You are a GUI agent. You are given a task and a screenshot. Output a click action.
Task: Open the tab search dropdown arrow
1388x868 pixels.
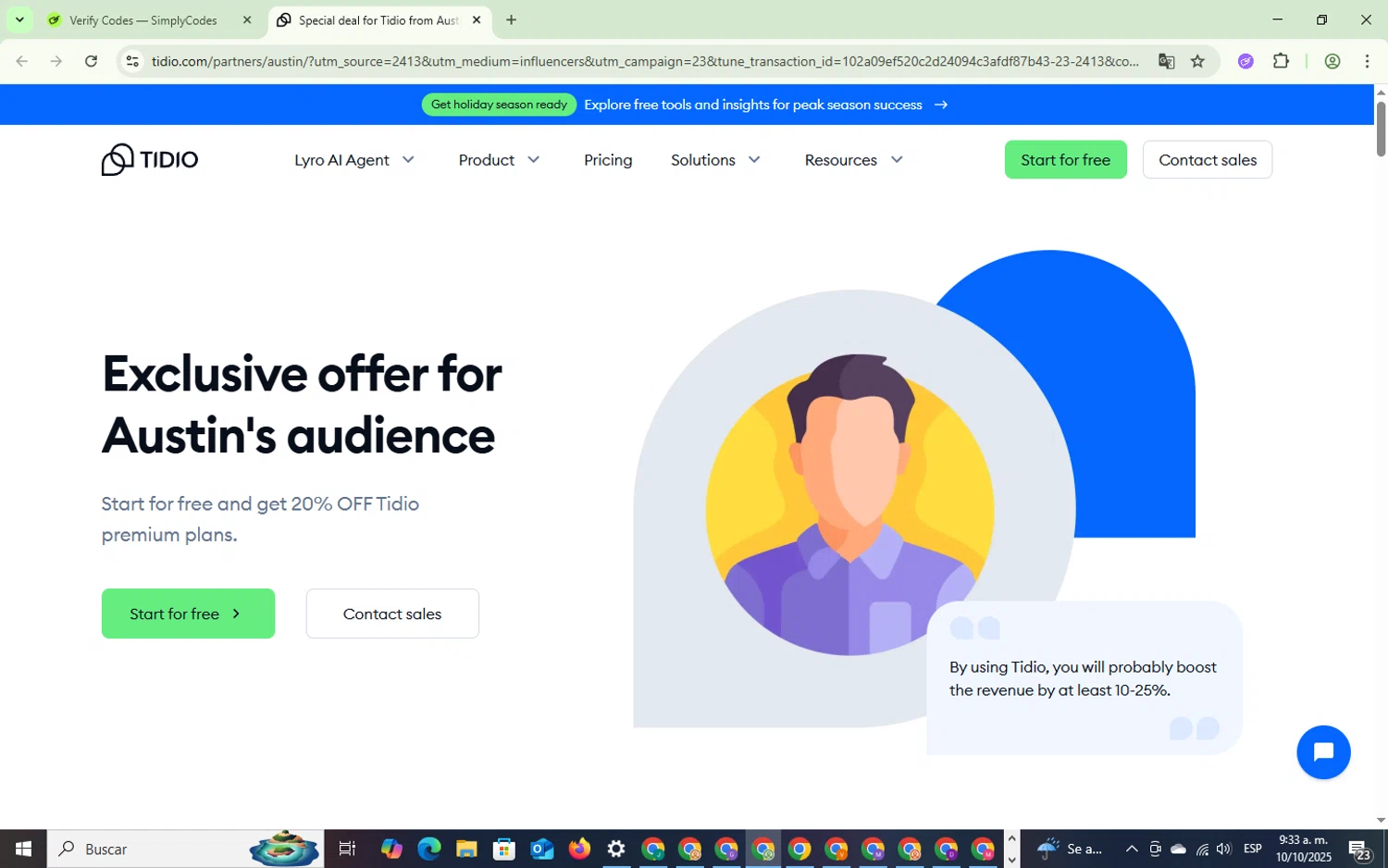[19, 19]
